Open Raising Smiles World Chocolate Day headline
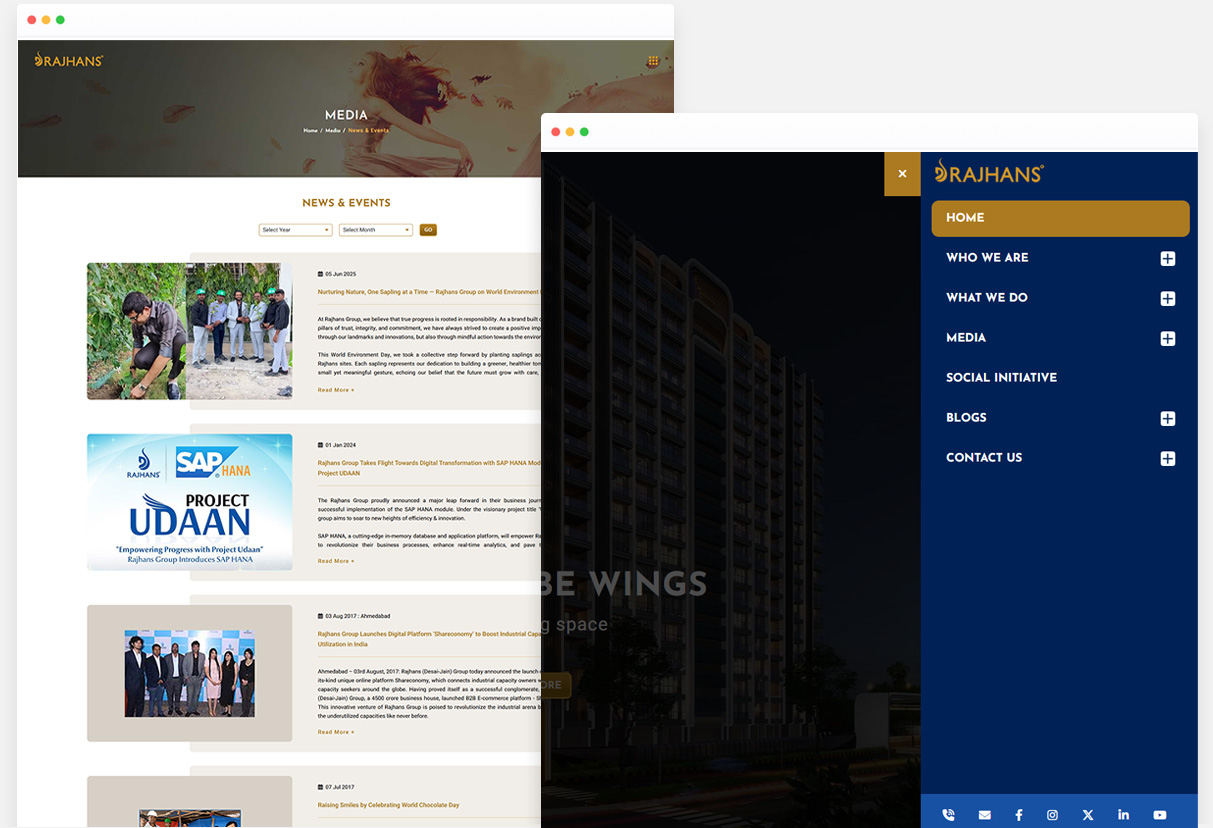 pyautogui.click(x=388, y=805)
